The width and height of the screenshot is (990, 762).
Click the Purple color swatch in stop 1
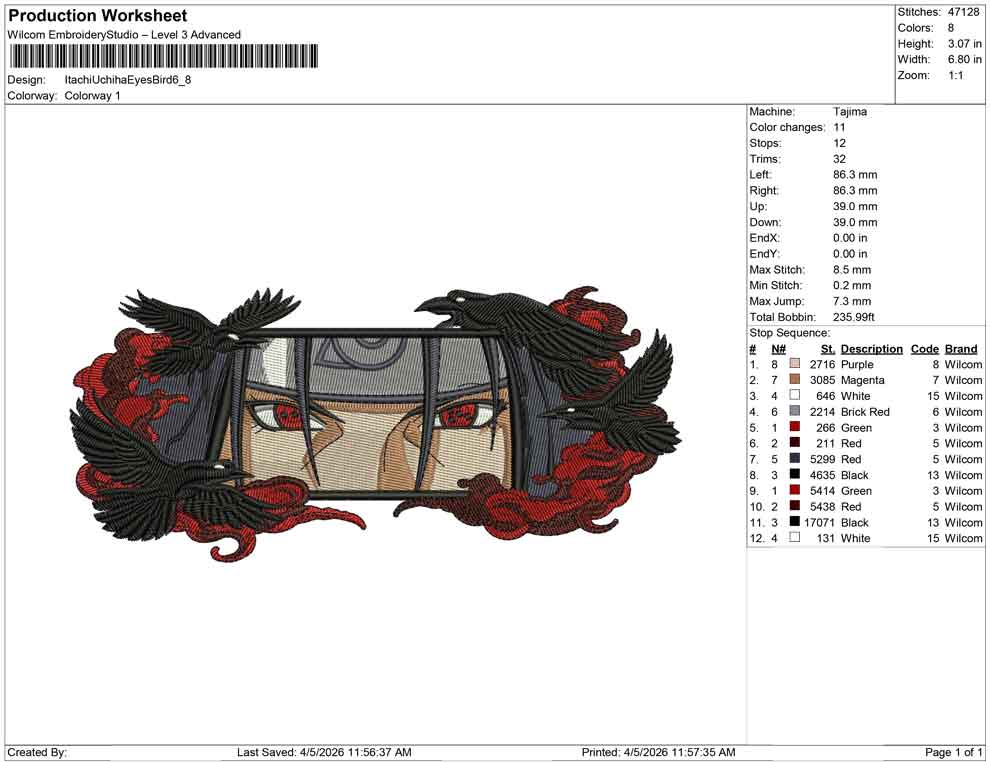coord(794,364)
